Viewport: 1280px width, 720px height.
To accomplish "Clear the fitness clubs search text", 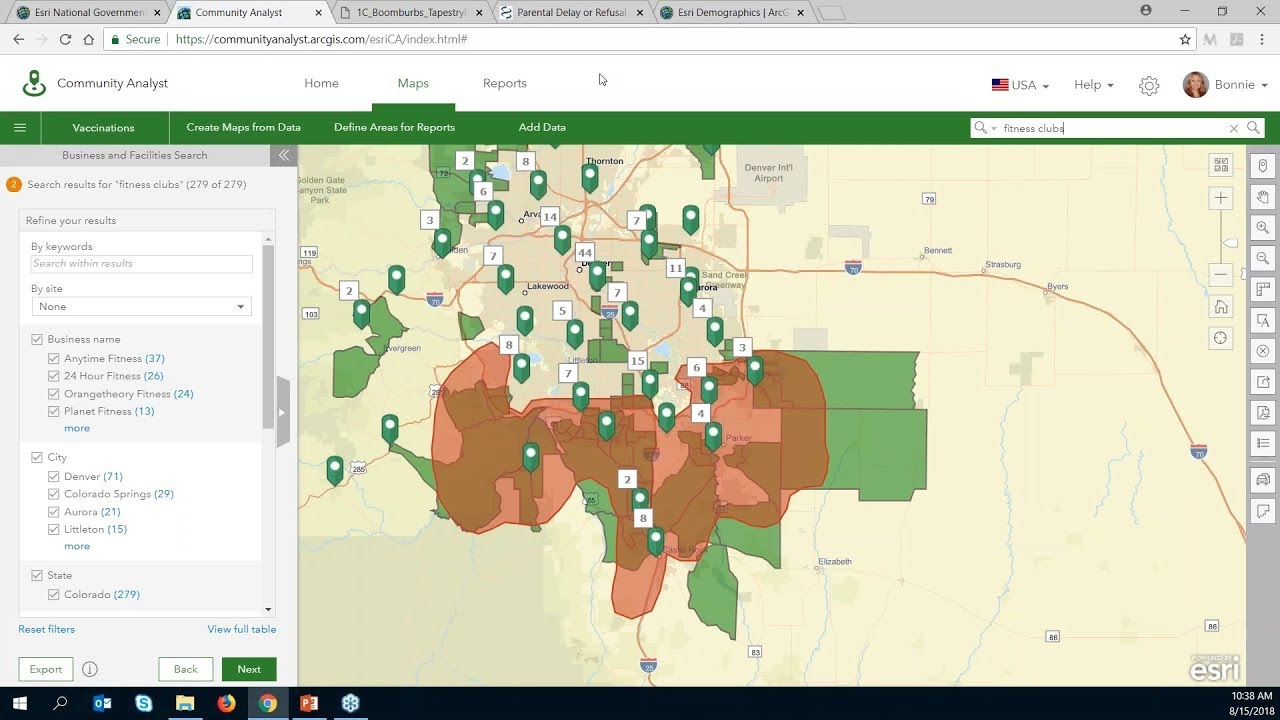I will [1233, 128].
